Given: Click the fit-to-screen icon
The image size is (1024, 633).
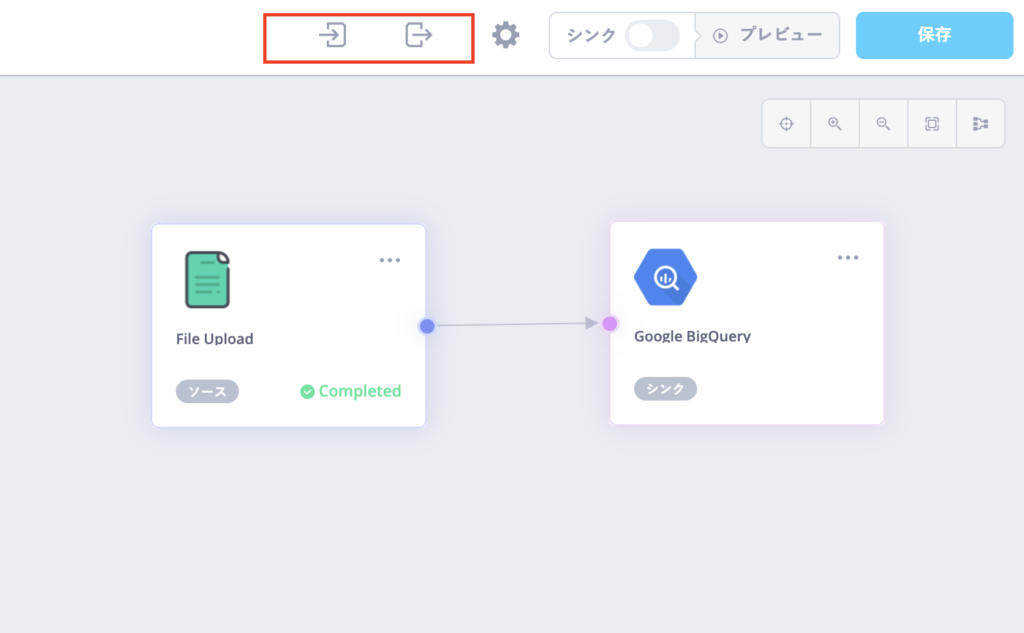Looking at the screenshot, I should [932, 123].
